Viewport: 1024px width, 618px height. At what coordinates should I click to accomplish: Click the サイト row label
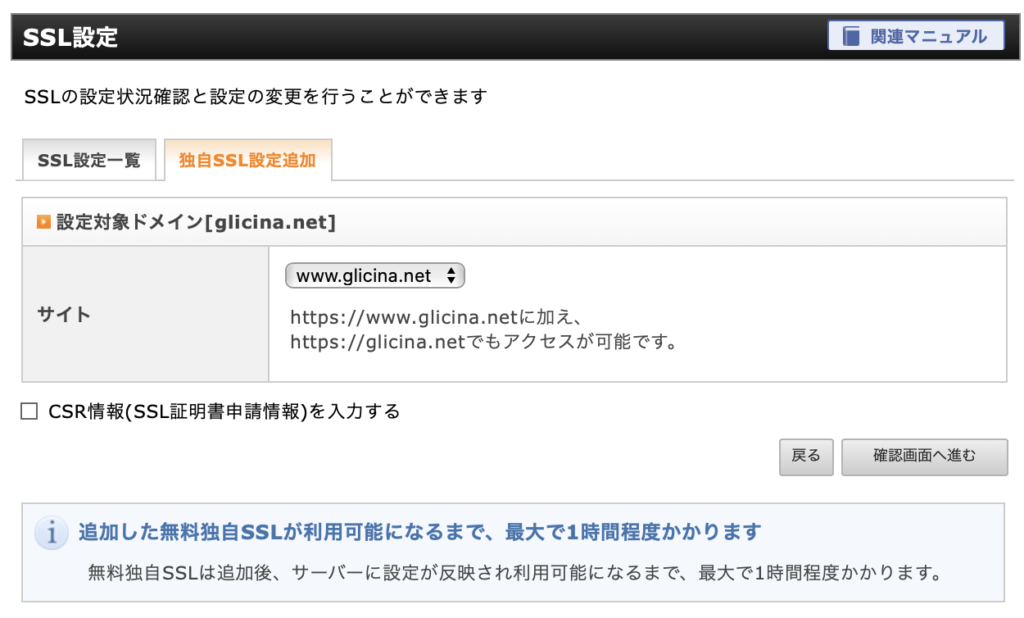[63, 314]
